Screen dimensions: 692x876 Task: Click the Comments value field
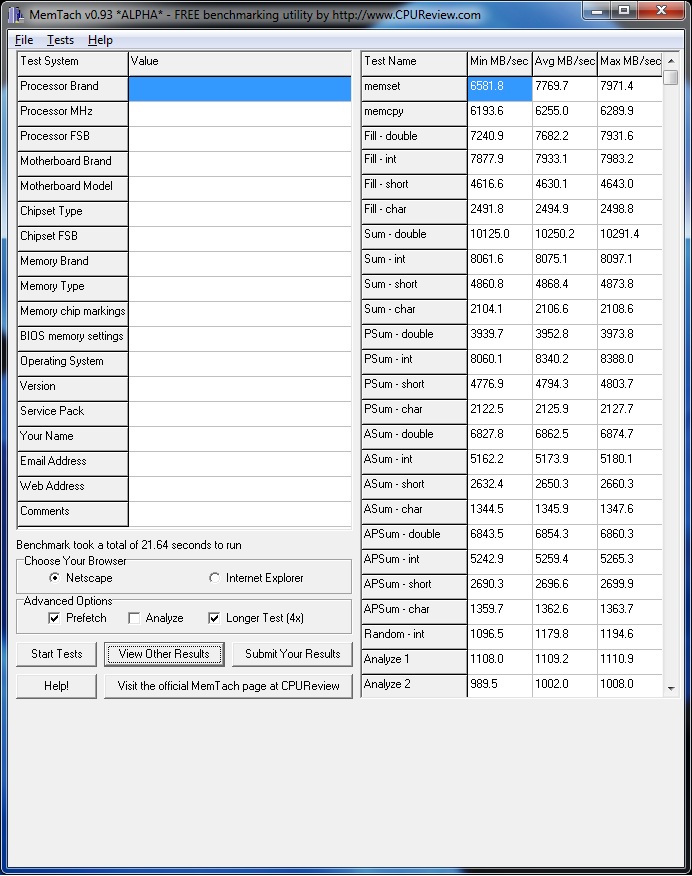click(x=240, y=514)
